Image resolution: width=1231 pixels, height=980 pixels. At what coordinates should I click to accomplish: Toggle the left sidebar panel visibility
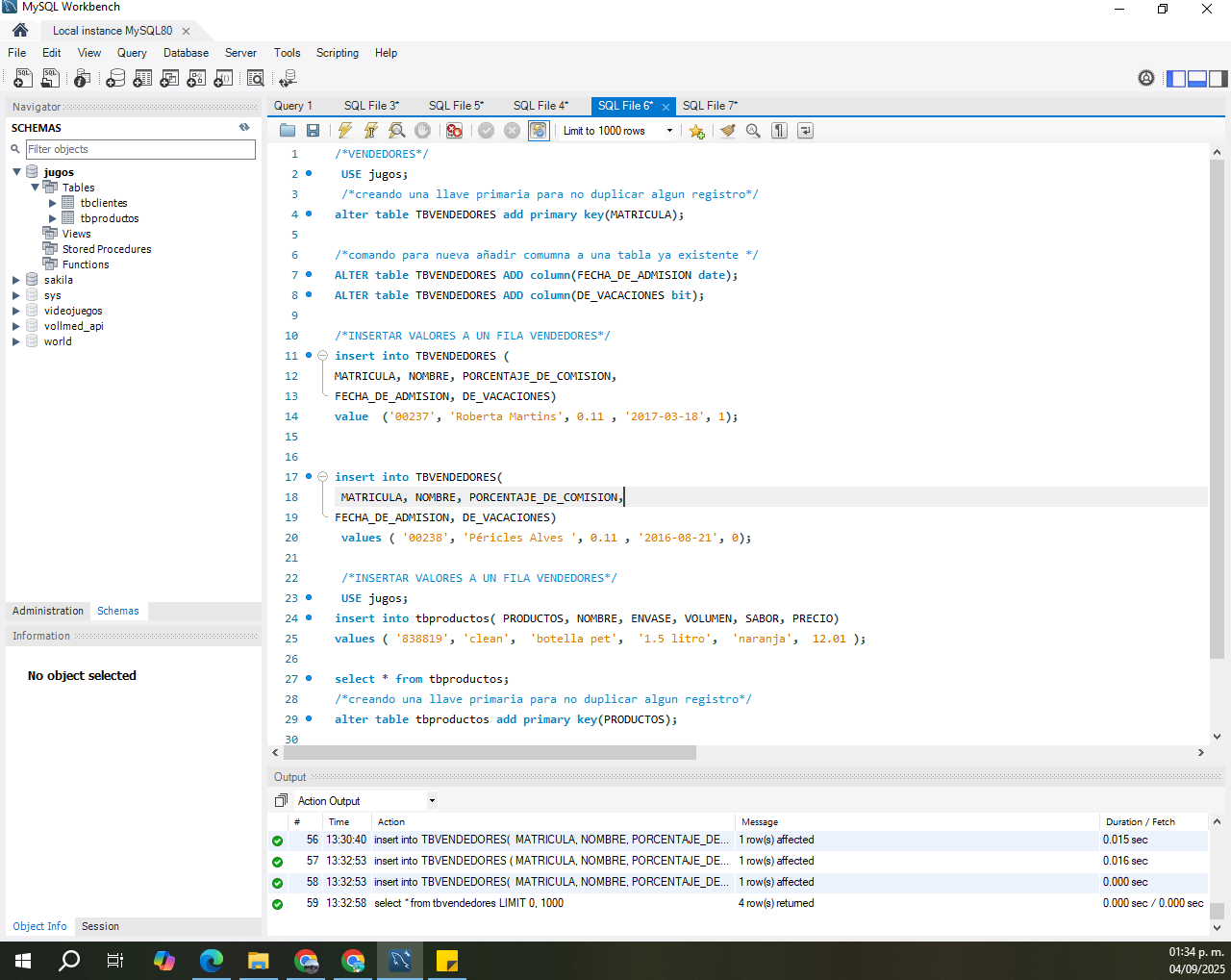tap(1176, 79)
